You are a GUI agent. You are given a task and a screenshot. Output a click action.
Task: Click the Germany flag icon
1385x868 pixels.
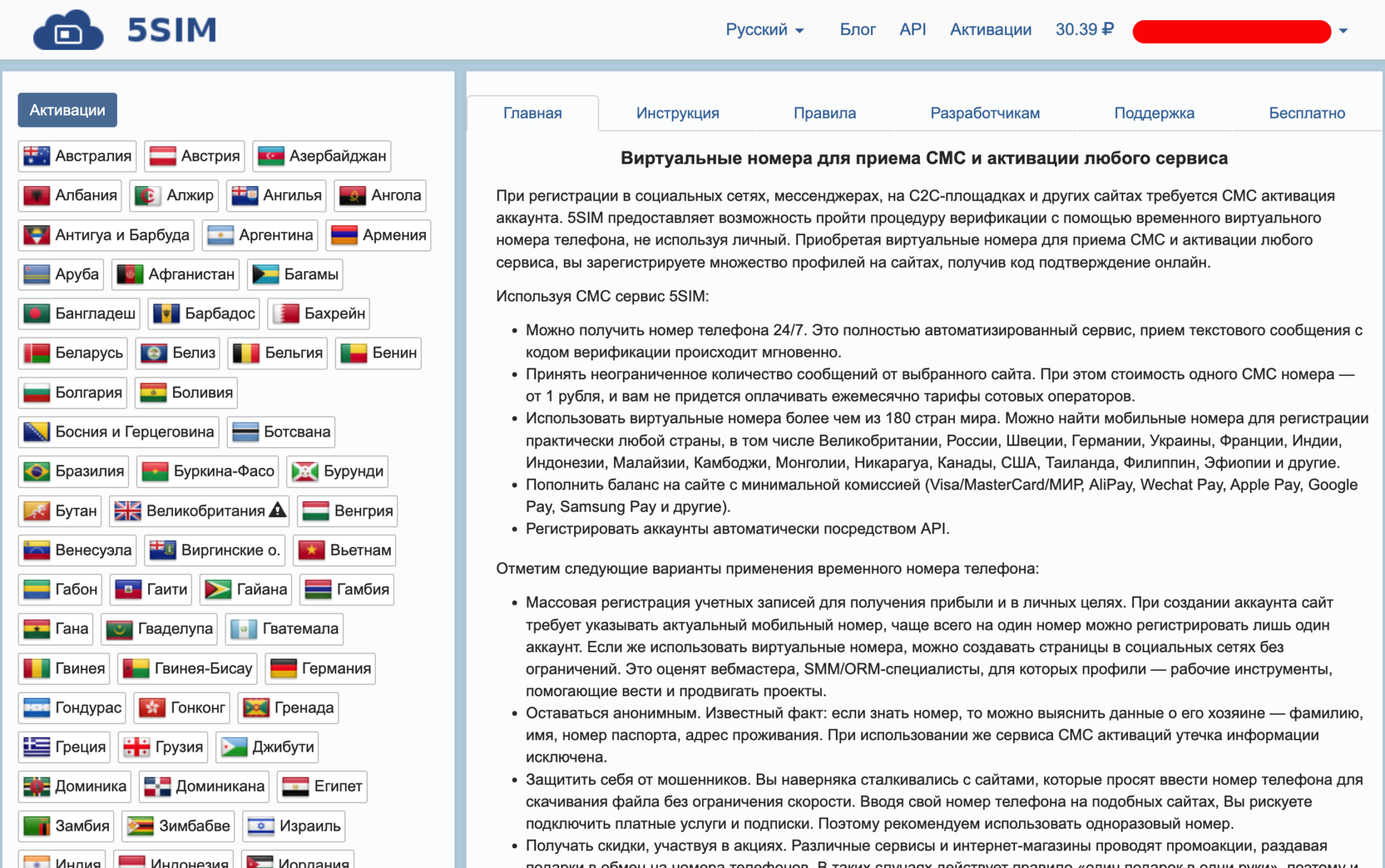click(283, 669)
